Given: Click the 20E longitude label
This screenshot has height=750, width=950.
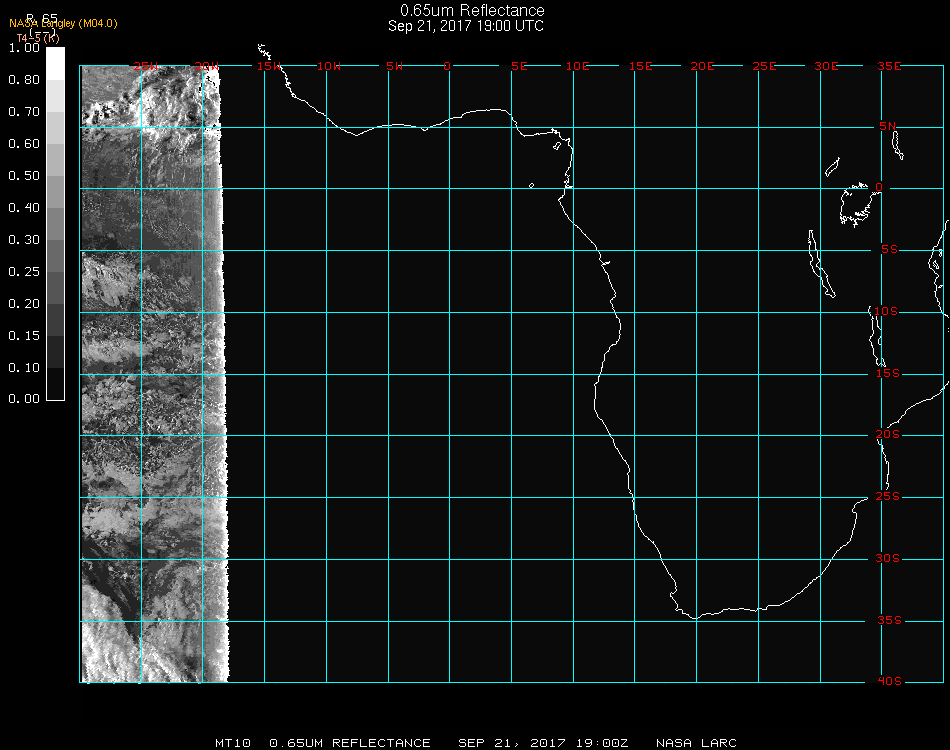Looking at the screenshot, I should point(702,66).
